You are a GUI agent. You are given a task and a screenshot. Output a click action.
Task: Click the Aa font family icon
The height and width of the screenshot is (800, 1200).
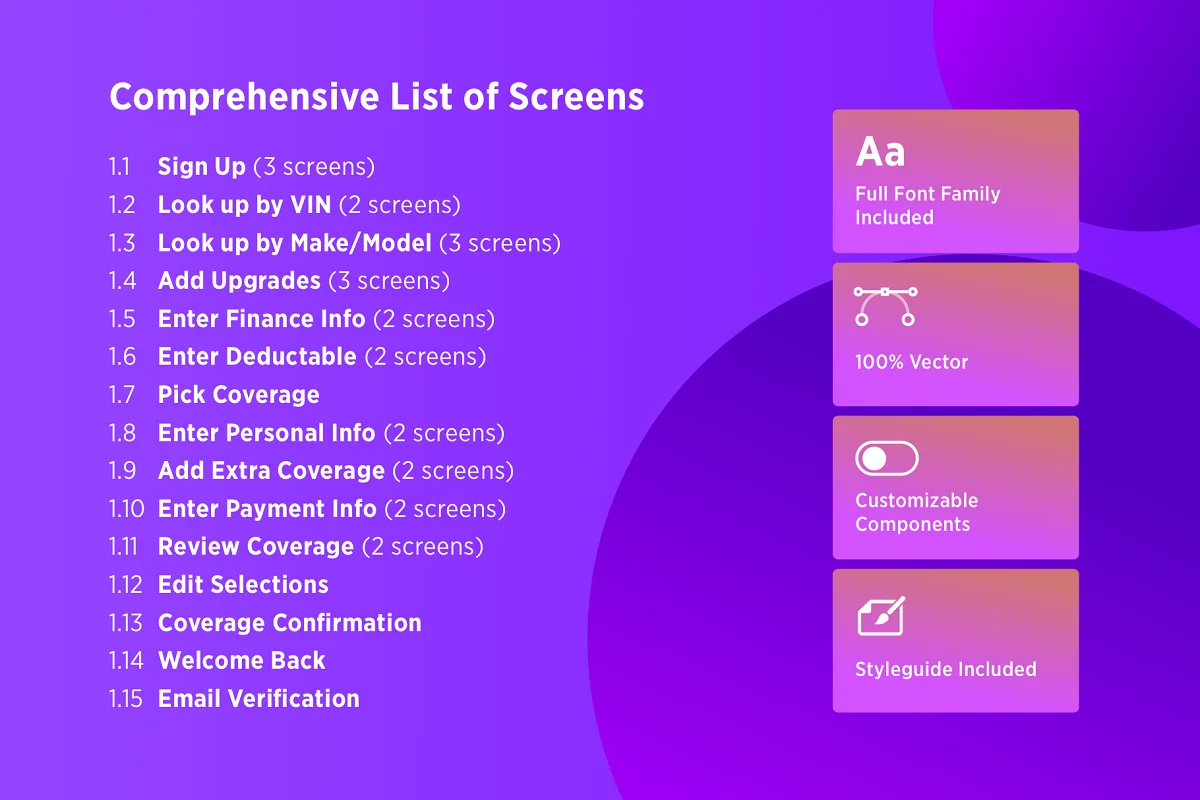click(880, 152)
